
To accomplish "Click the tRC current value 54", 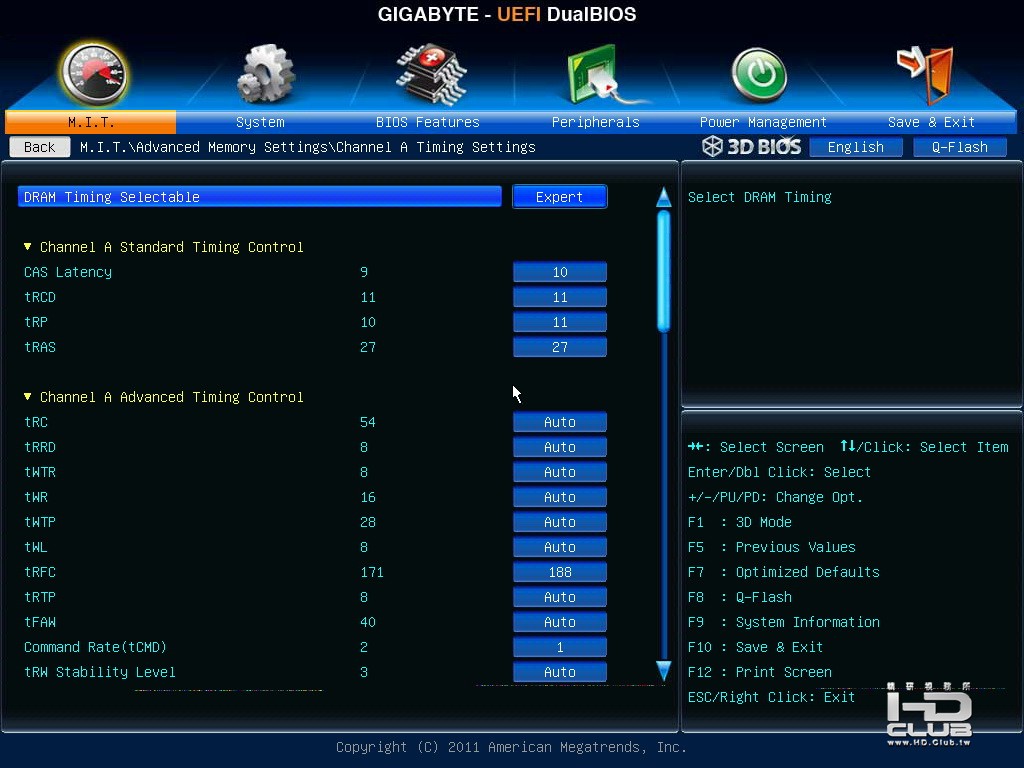I will point(368,422).
